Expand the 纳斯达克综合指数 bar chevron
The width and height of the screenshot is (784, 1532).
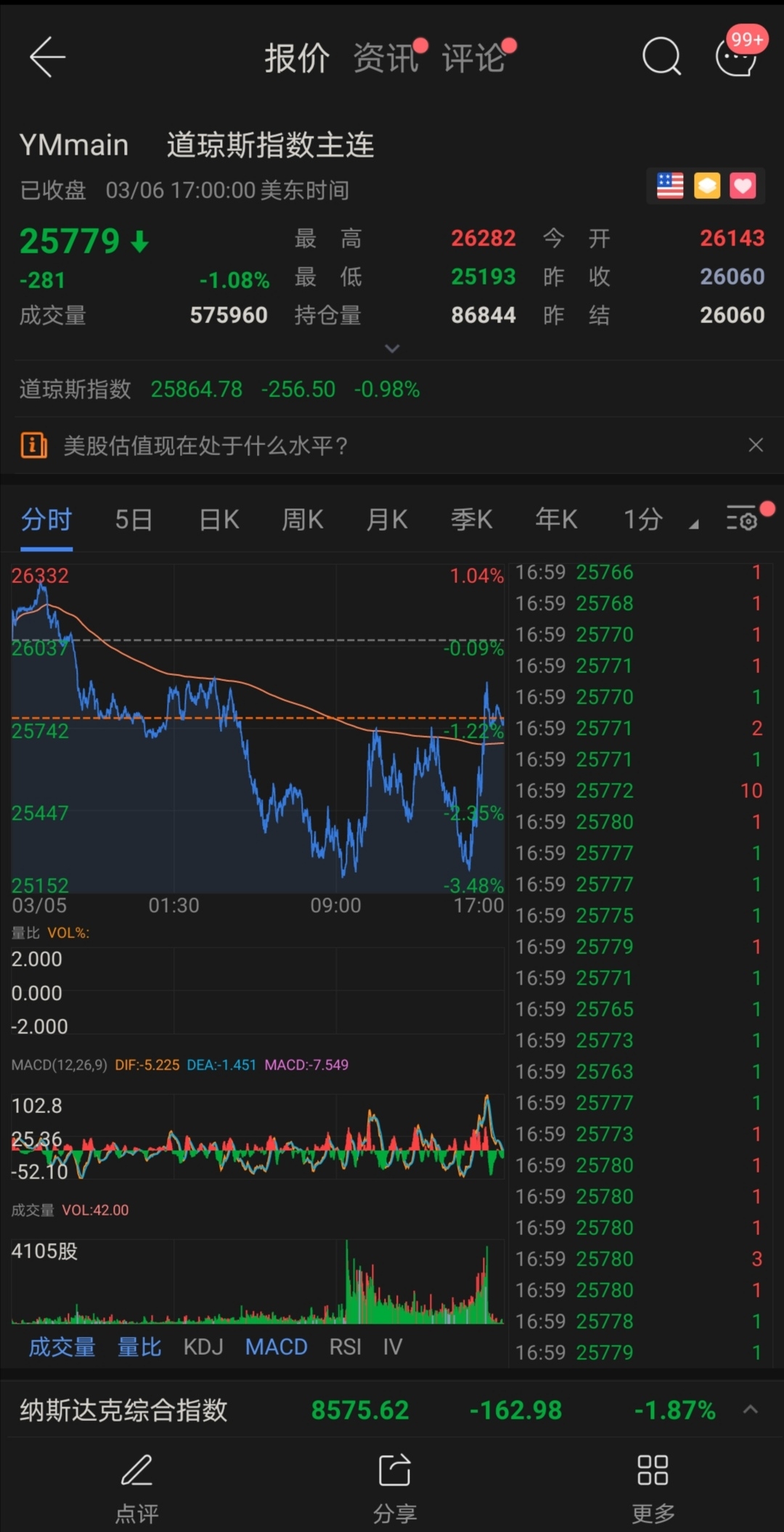(751, 1409)
